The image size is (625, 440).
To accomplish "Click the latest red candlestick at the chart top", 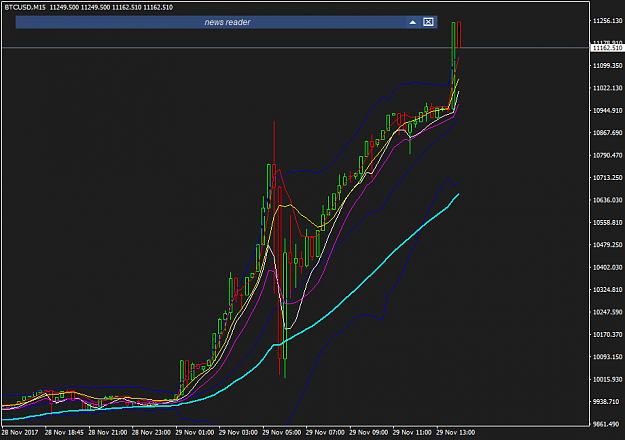I will coord(459,35).
